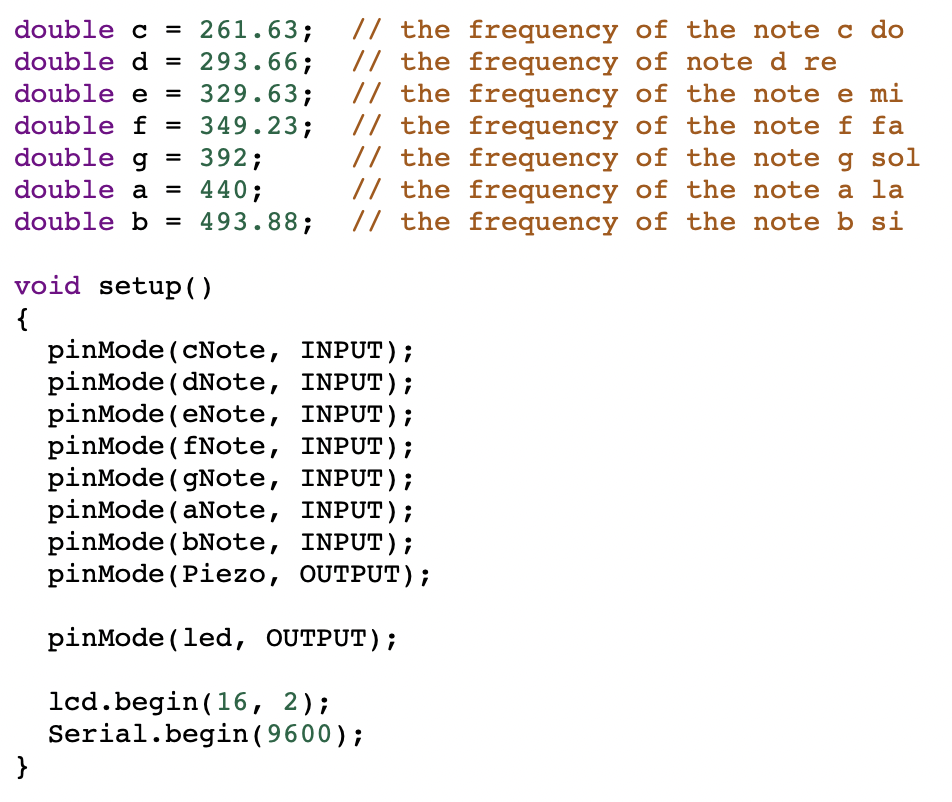Place cursor on 293.66 frequency value
The width and height of the screenshot is (952, 802).
pos(249,62)
